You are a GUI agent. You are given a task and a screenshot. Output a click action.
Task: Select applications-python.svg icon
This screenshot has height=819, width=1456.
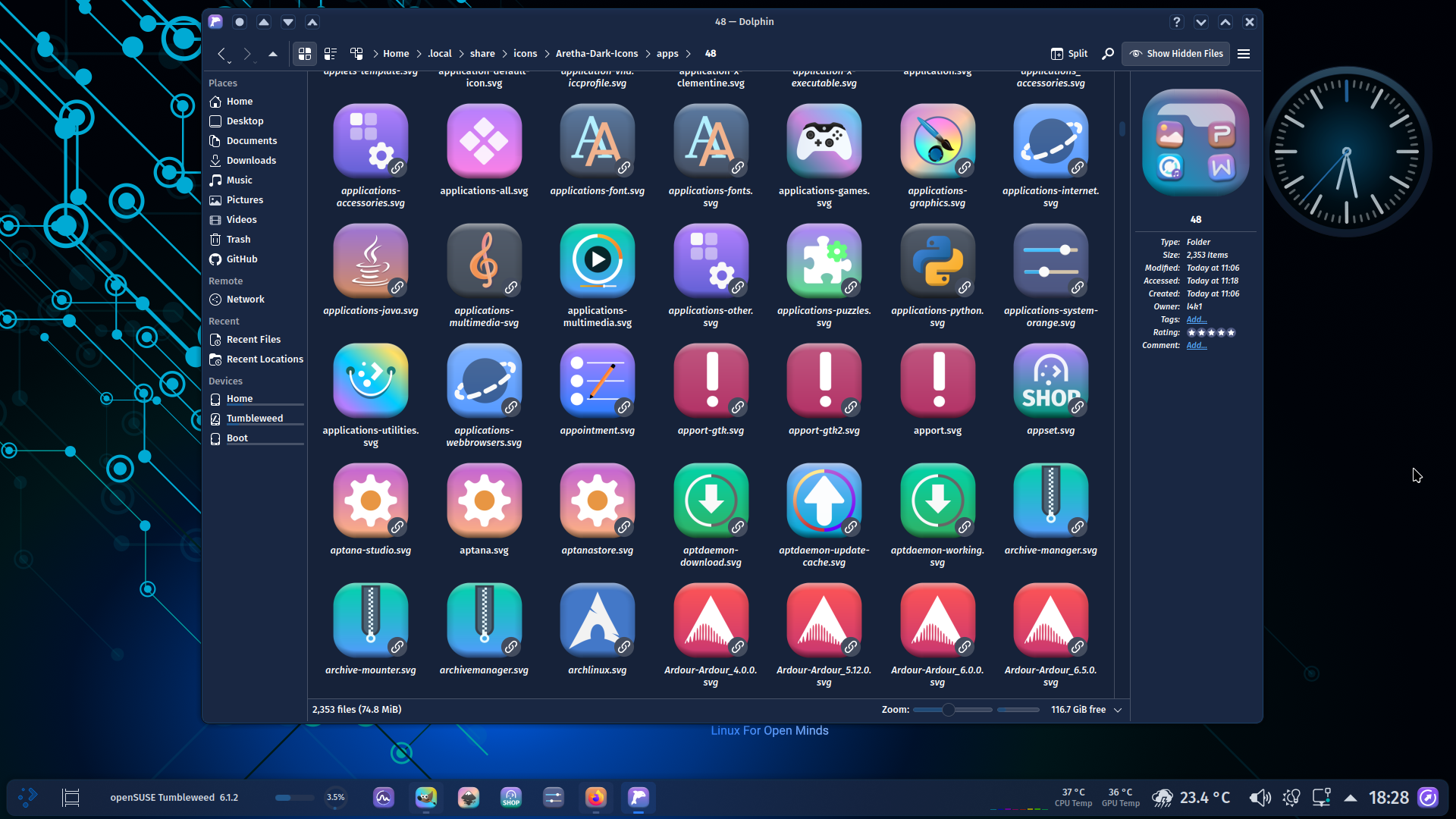pos(937,261)
